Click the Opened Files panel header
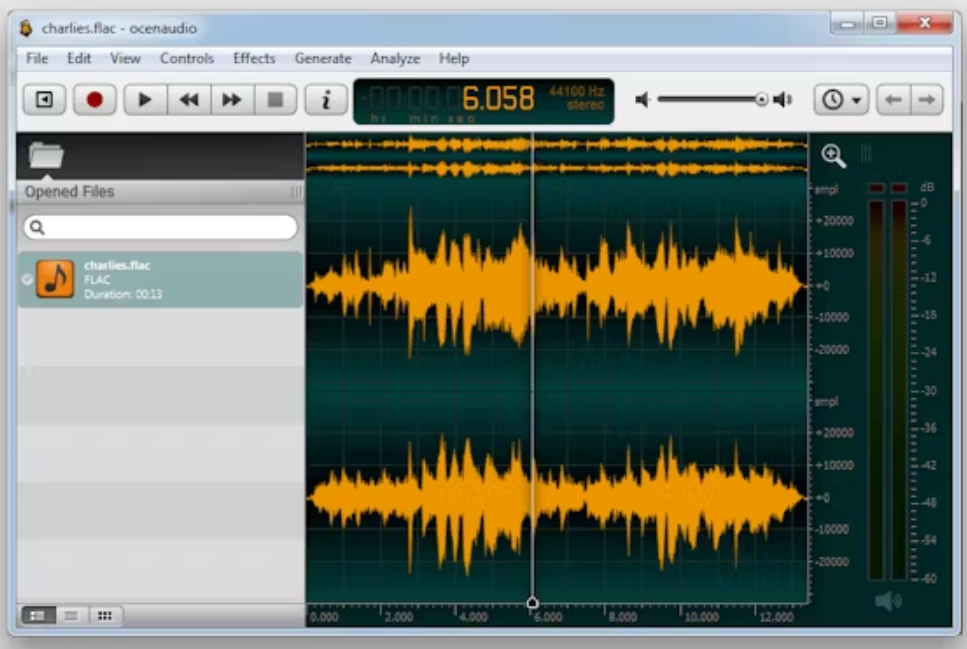The image size is (967, 649). pos(160,192)
